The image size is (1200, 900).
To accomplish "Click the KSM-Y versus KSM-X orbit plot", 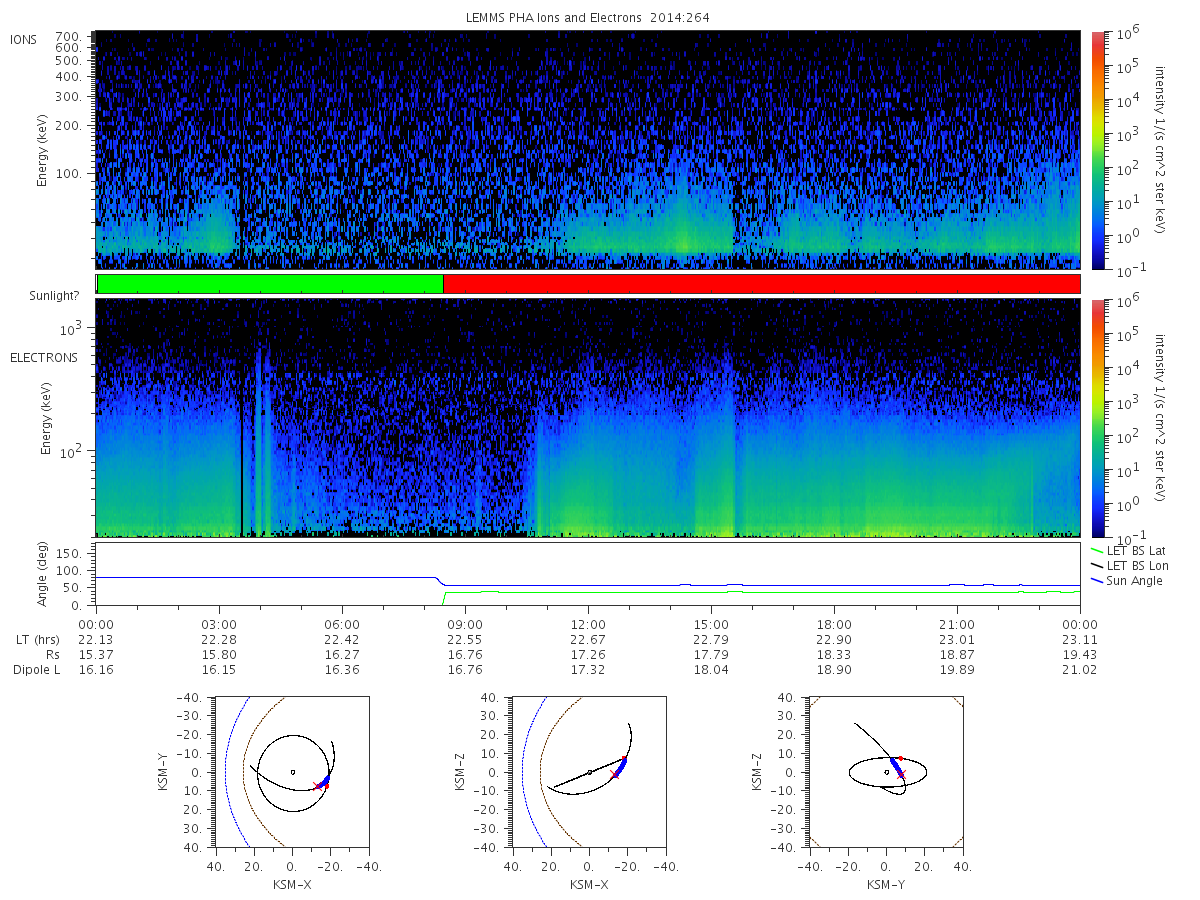I will click(291, 772).
